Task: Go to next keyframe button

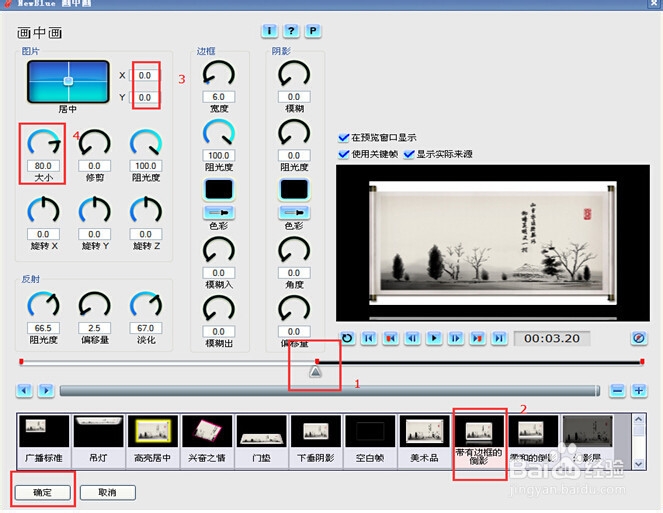Action: point(477,338)
